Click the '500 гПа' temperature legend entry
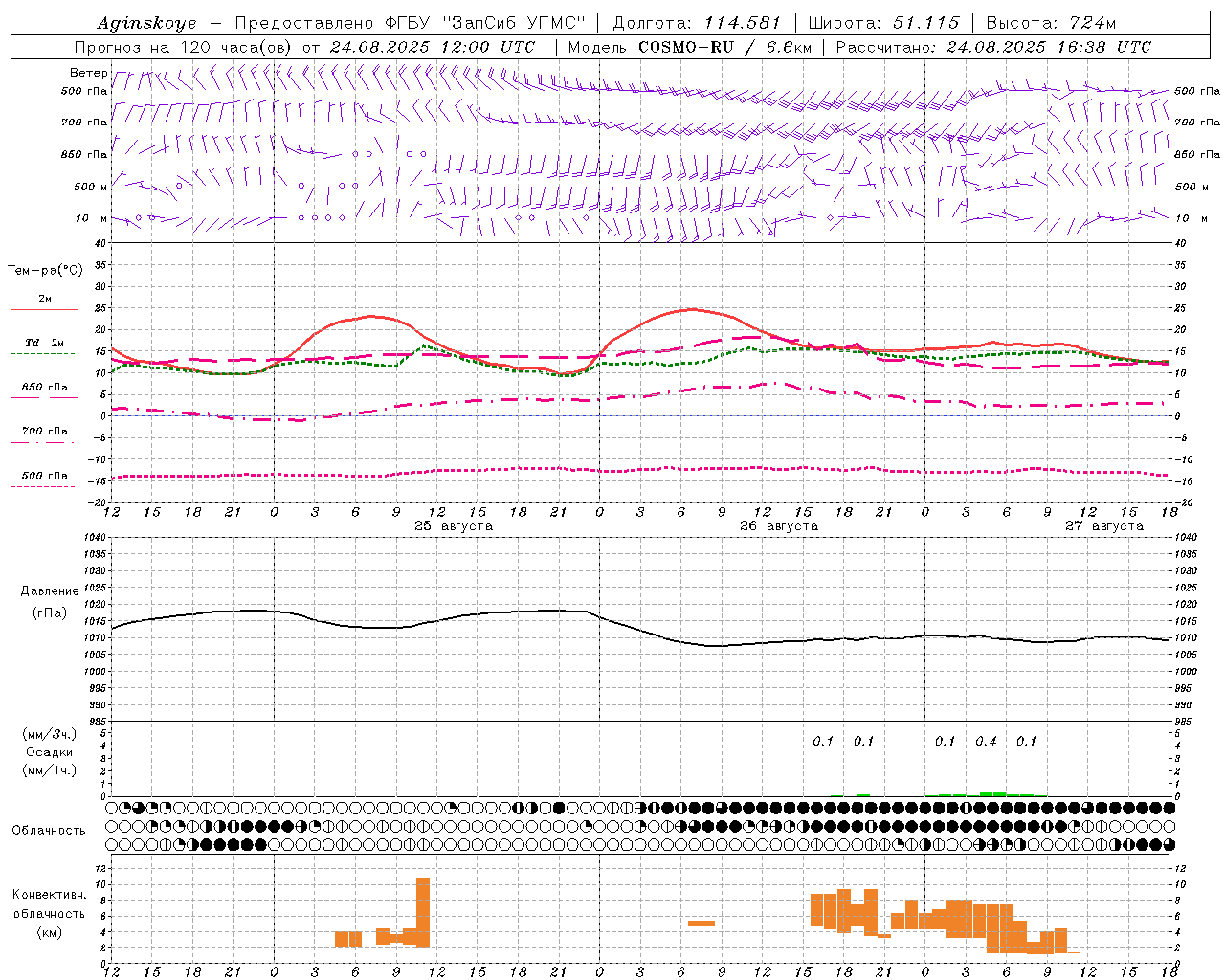The width and height of the screenshot is (1225, 980). (x=45, y=476)
